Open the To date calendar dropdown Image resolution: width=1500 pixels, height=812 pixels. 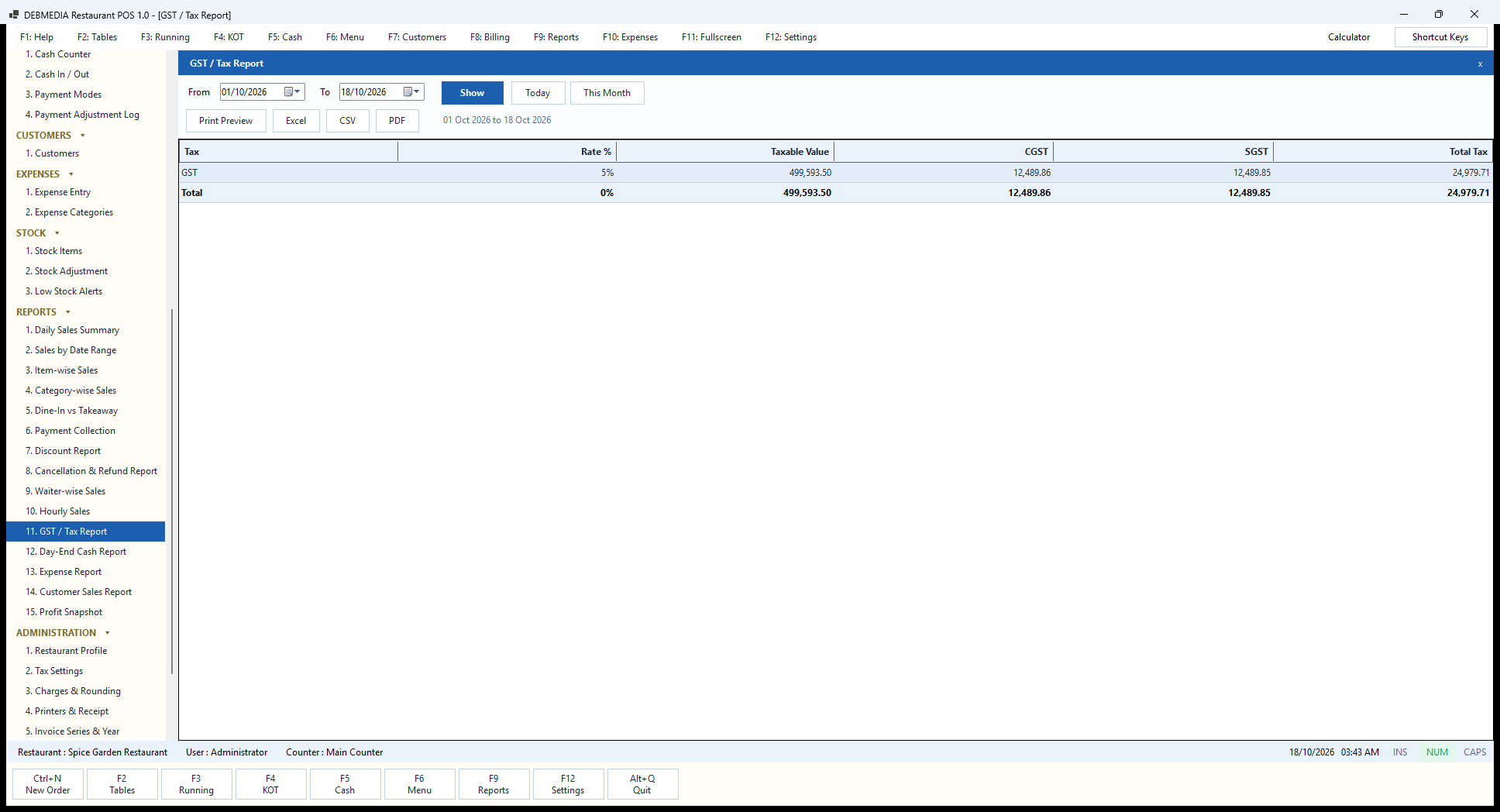(411, 92)
